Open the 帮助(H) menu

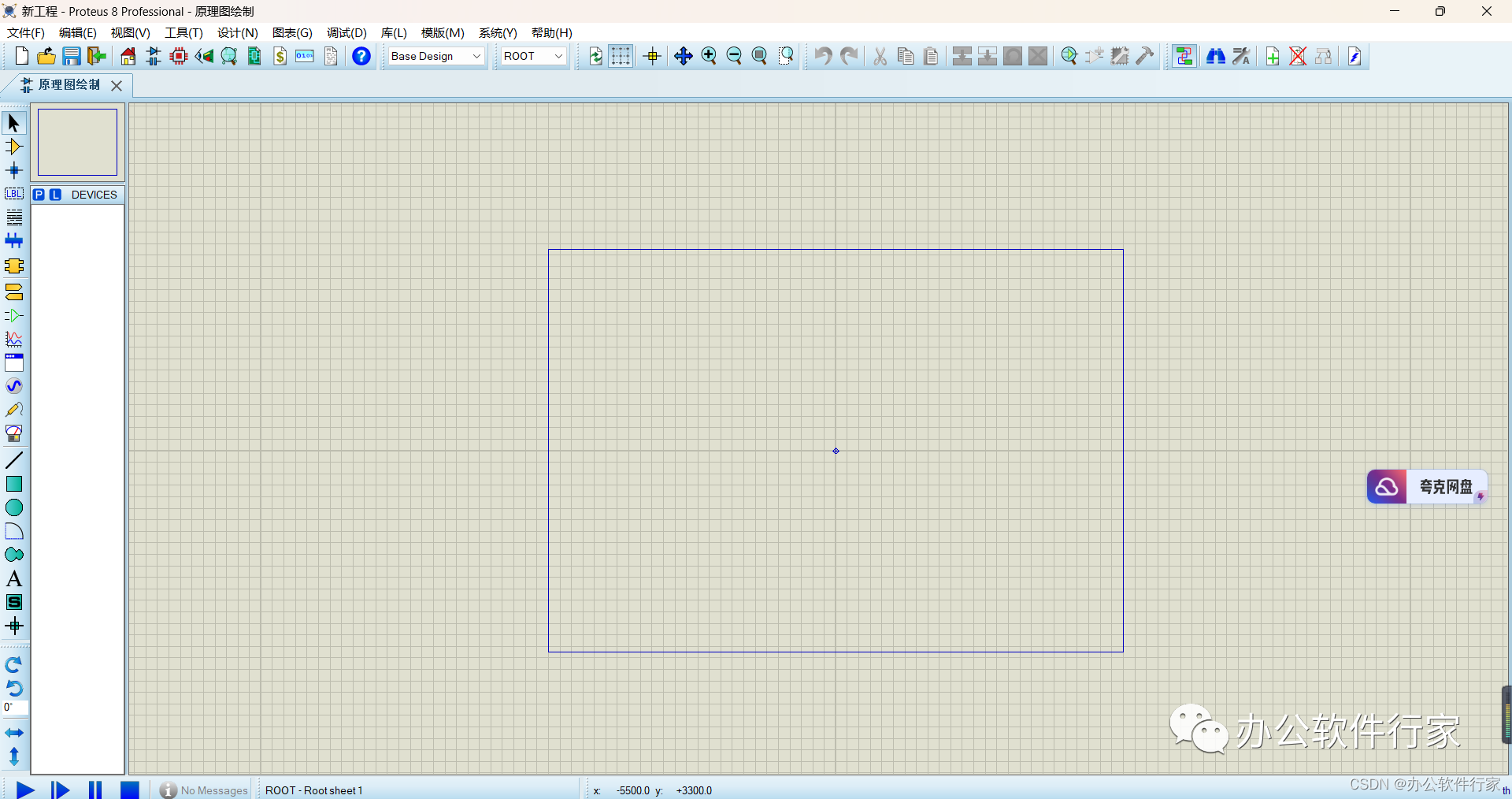pos(552,33)
